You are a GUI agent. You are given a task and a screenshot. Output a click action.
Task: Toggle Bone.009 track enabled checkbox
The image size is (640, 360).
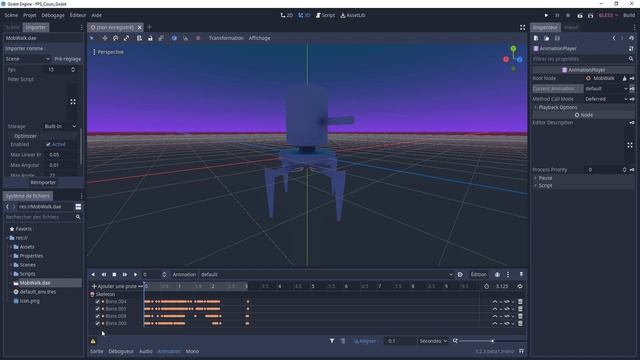tap(98, 323)
